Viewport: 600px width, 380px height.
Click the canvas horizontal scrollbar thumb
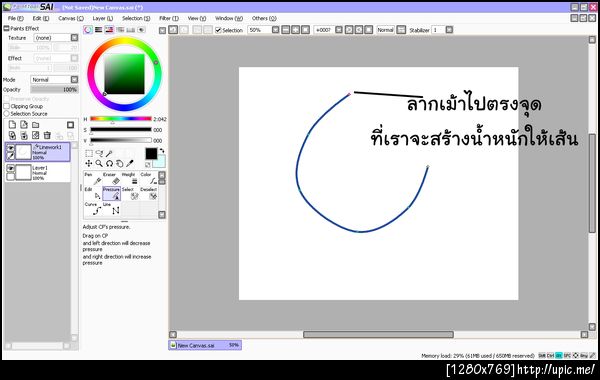coord(378,334)
